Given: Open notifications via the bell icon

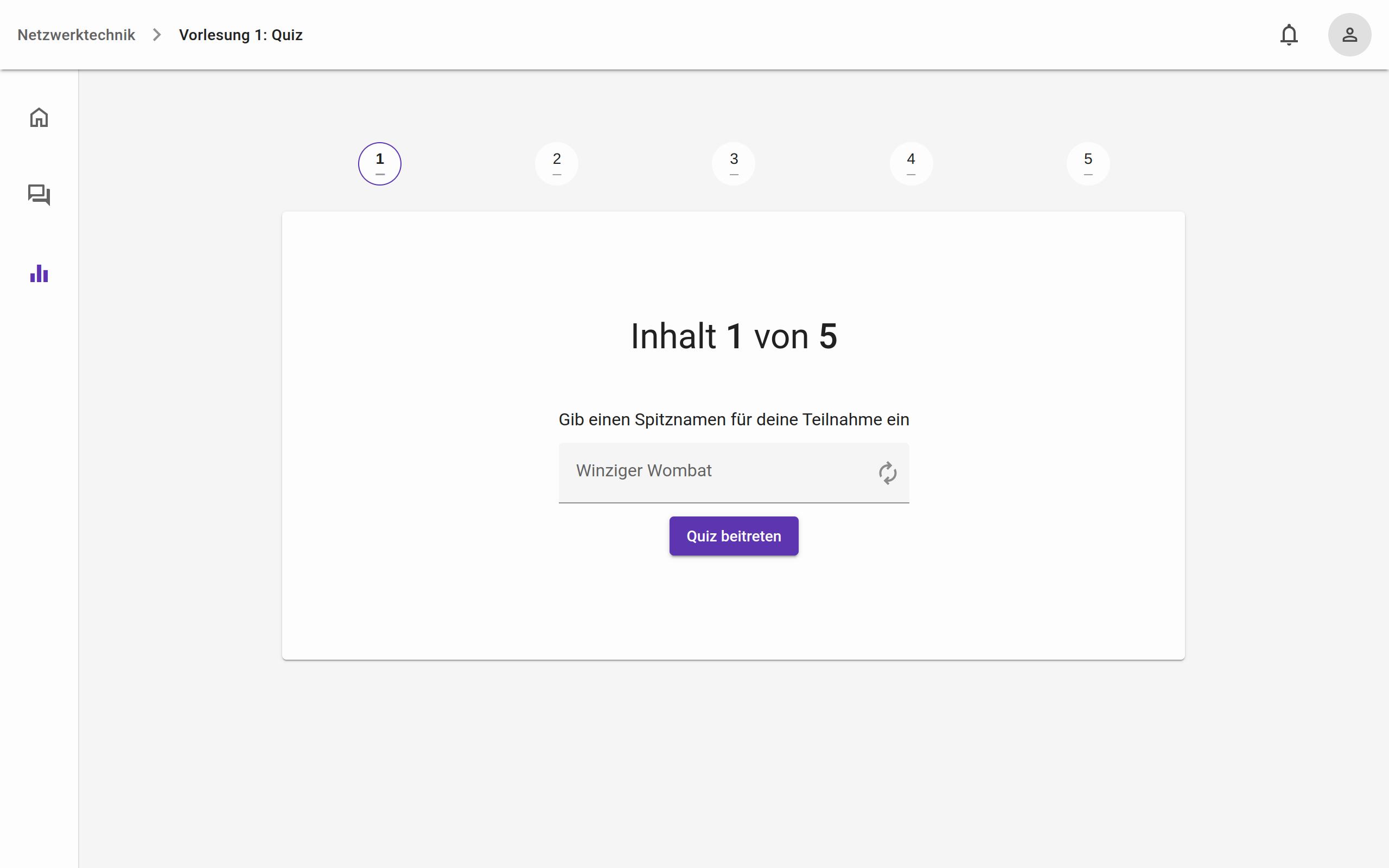Looking at the screenshot, I should pos(1289,34).
